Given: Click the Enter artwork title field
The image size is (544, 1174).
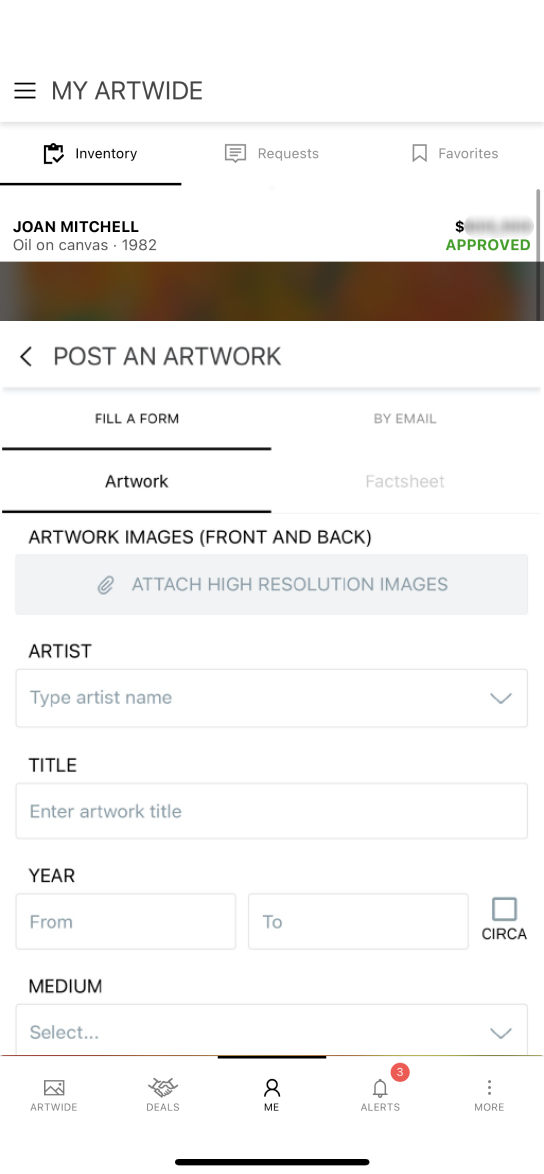Looking at the screenshot, I should tap(272, 811).
